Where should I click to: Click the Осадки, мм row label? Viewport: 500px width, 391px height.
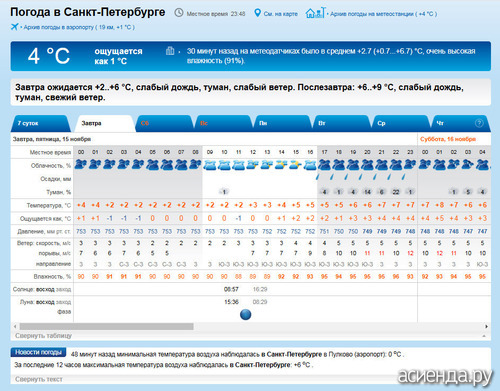pyautogui.click(x=56, y=179)
